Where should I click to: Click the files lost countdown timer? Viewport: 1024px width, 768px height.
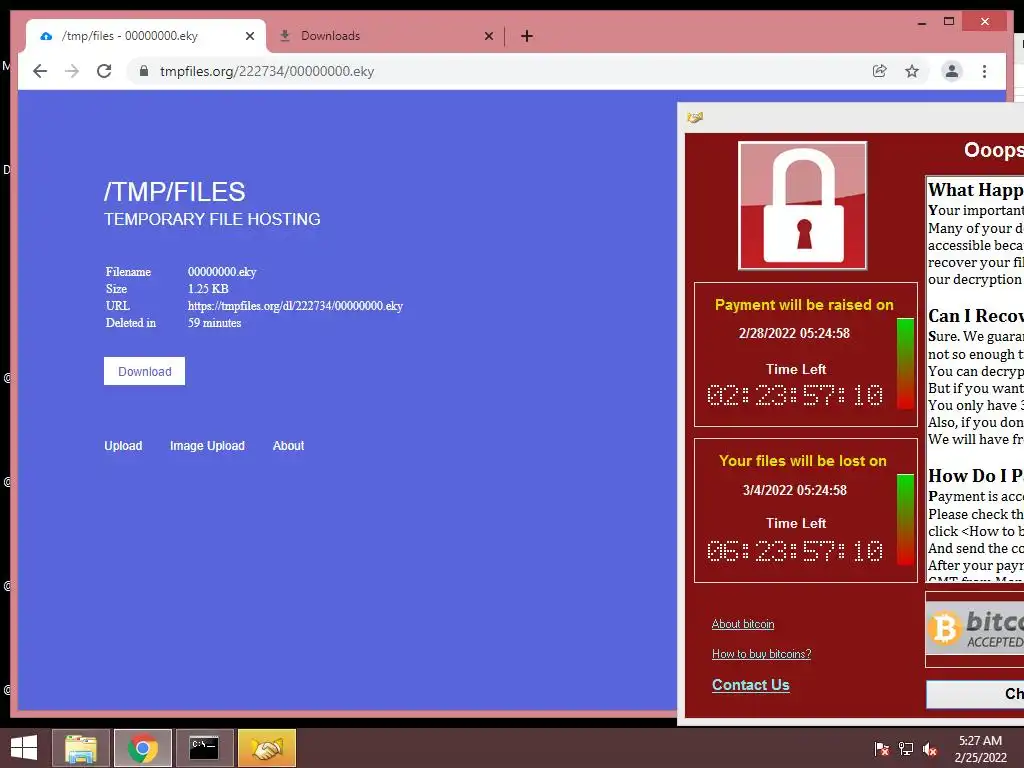coord(795,551)
